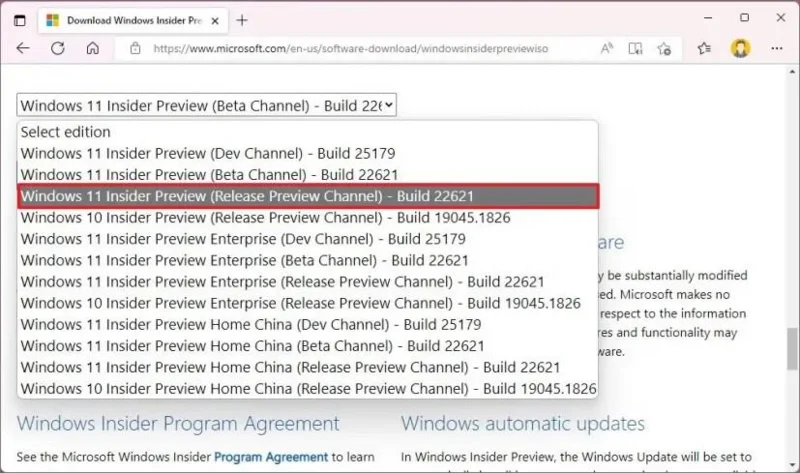Click the Windows Insider Program Agreement heading
Screen dimensions: 800x473
click(178, 424)
